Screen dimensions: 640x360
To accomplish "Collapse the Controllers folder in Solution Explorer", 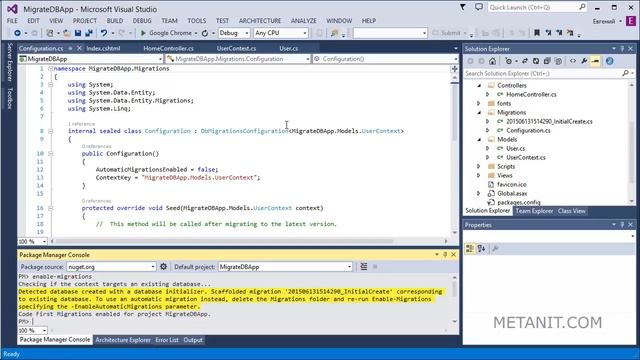I will point(479,86).
